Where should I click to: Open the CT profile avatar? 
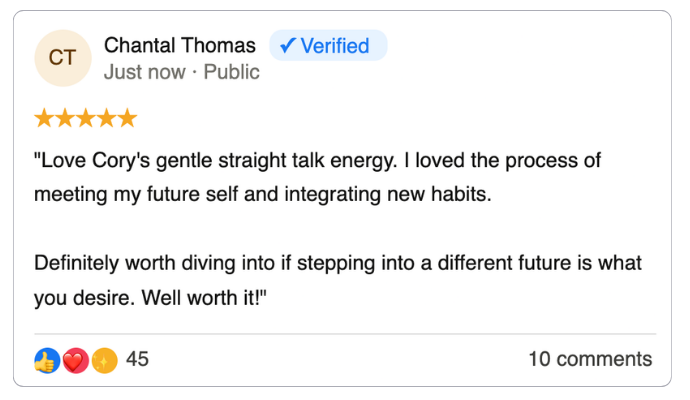pyautogui.click(x=62, y=58)
